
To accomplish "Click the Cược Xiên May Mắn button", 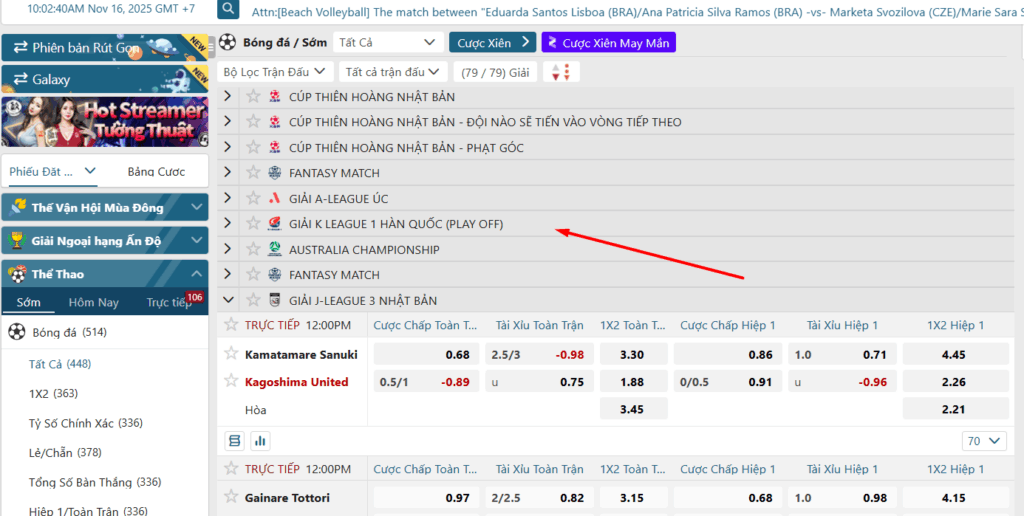I will (609, 42).
